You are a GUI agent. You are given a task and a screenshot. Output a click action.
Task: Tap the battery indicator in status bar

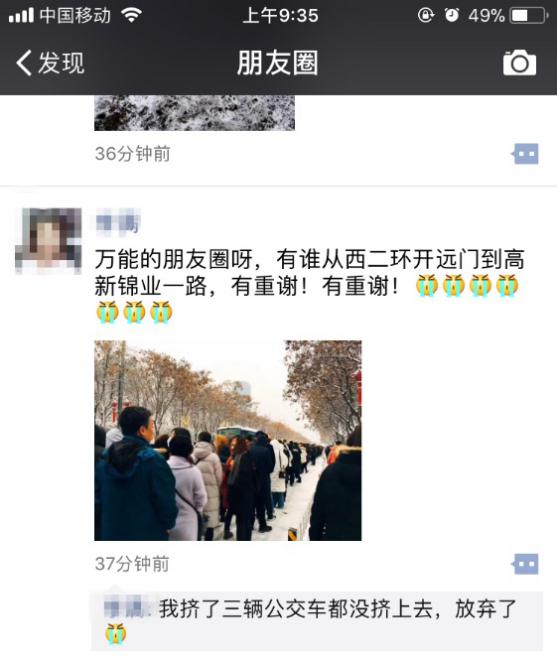click(x=529, y=16)
